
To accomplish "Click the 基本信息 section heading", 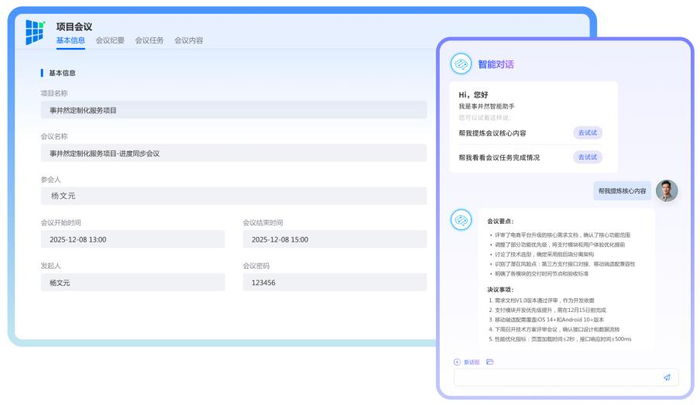I will (62, 73).
